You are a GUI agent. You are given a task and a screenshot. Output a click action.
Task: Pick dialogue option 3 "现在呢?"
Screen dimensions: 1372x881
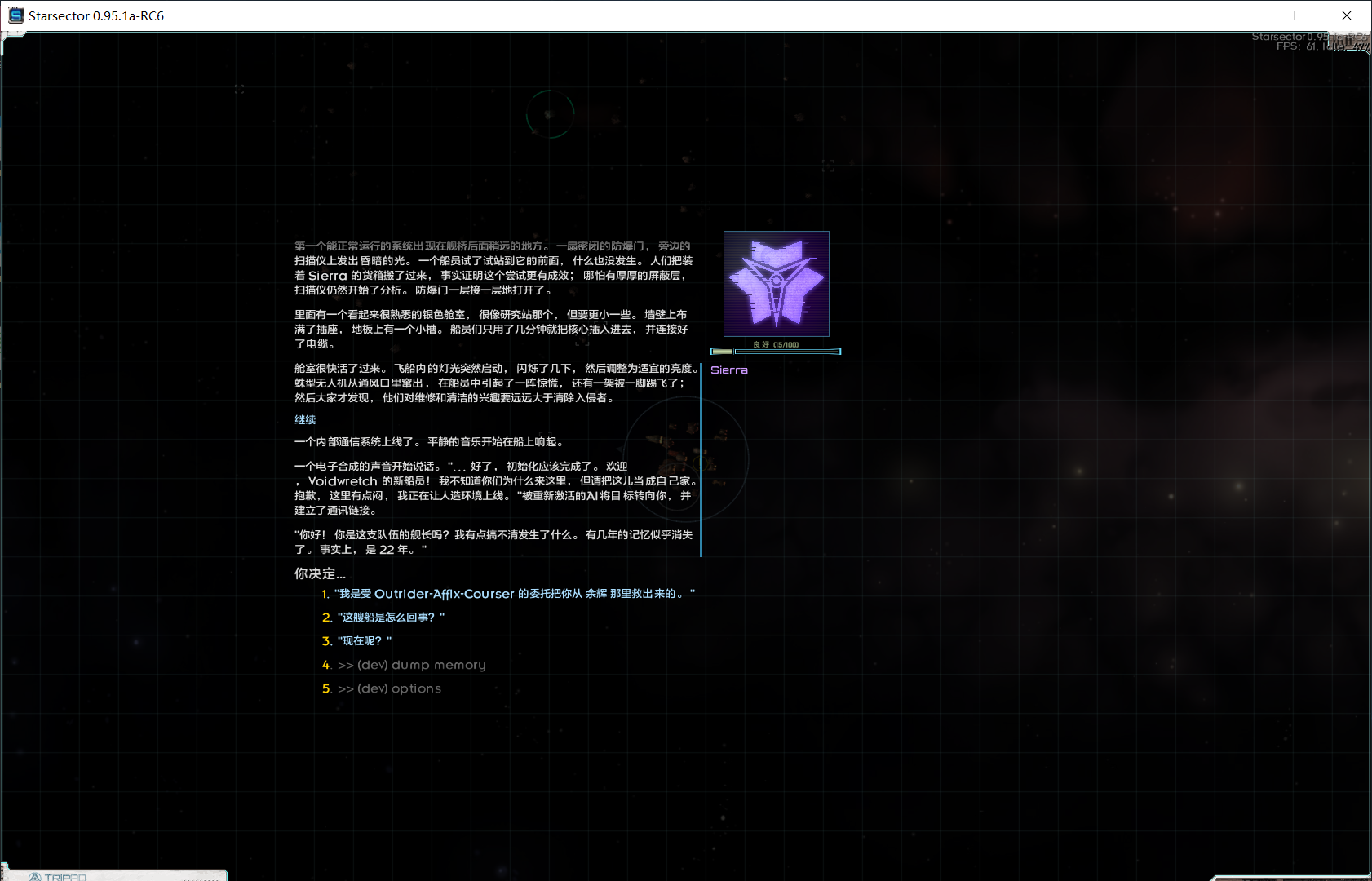[x=364, y=641]
